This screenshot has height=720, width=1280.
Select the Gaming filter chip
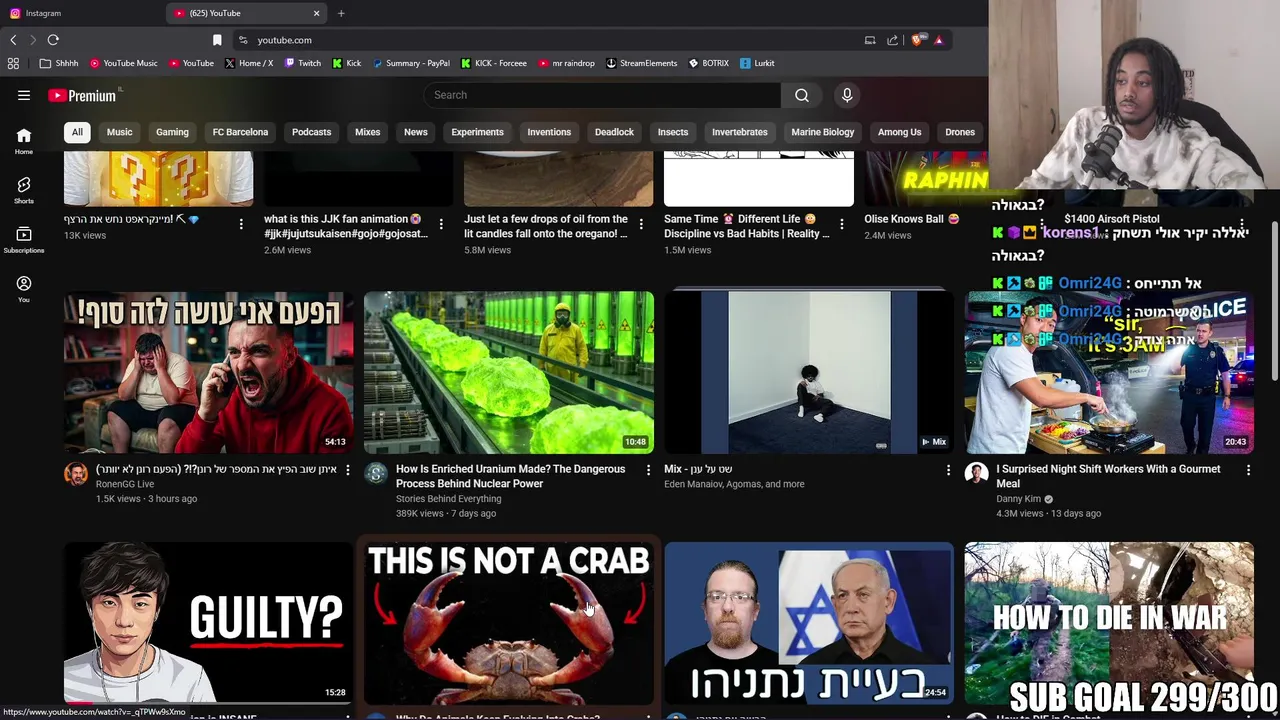(172, 132)
